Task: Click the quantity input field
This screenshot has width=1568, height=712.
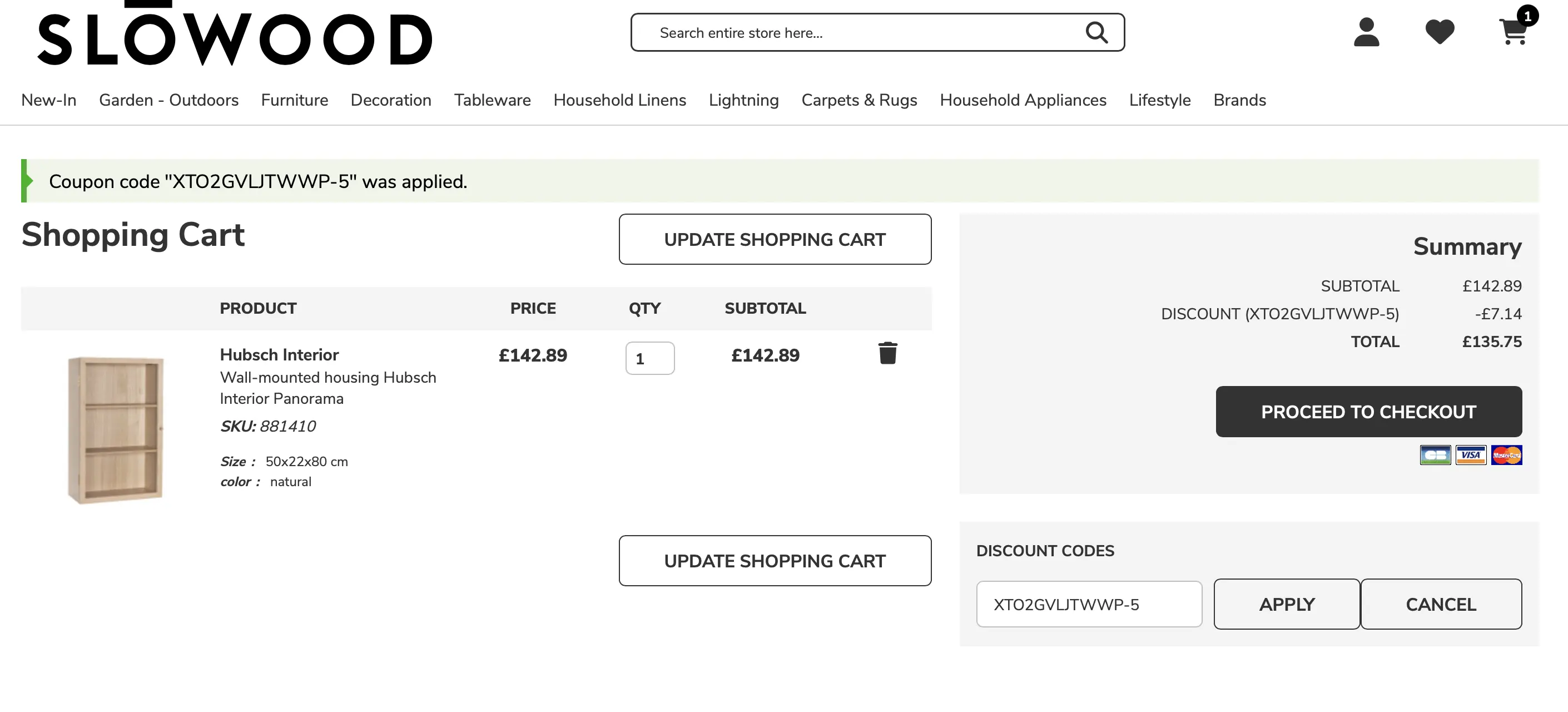Action: pyautogui.click(x=649, y=358)
